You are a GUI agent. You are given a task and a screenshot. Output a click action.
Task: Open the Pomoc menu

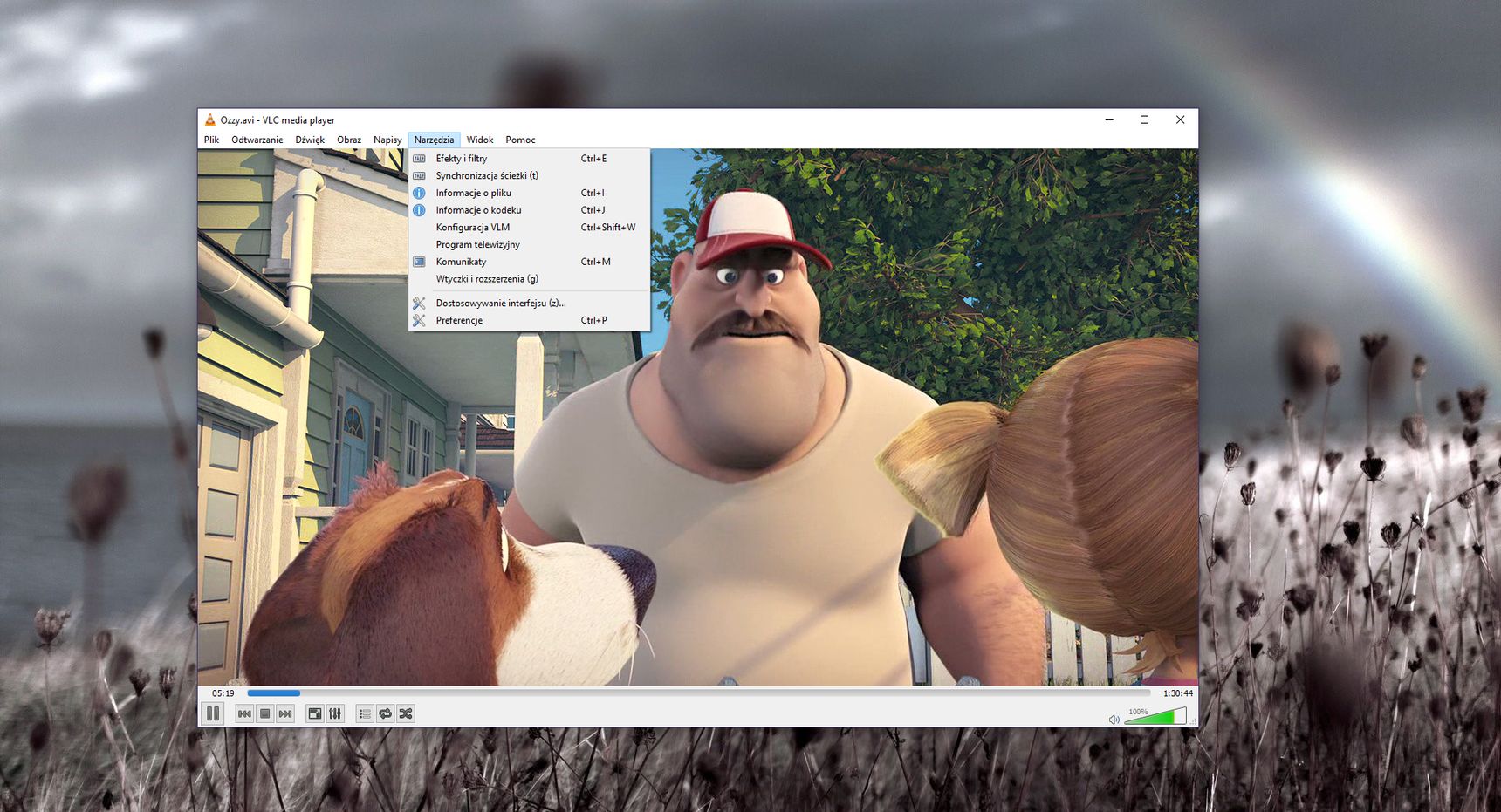coord(520,140)
